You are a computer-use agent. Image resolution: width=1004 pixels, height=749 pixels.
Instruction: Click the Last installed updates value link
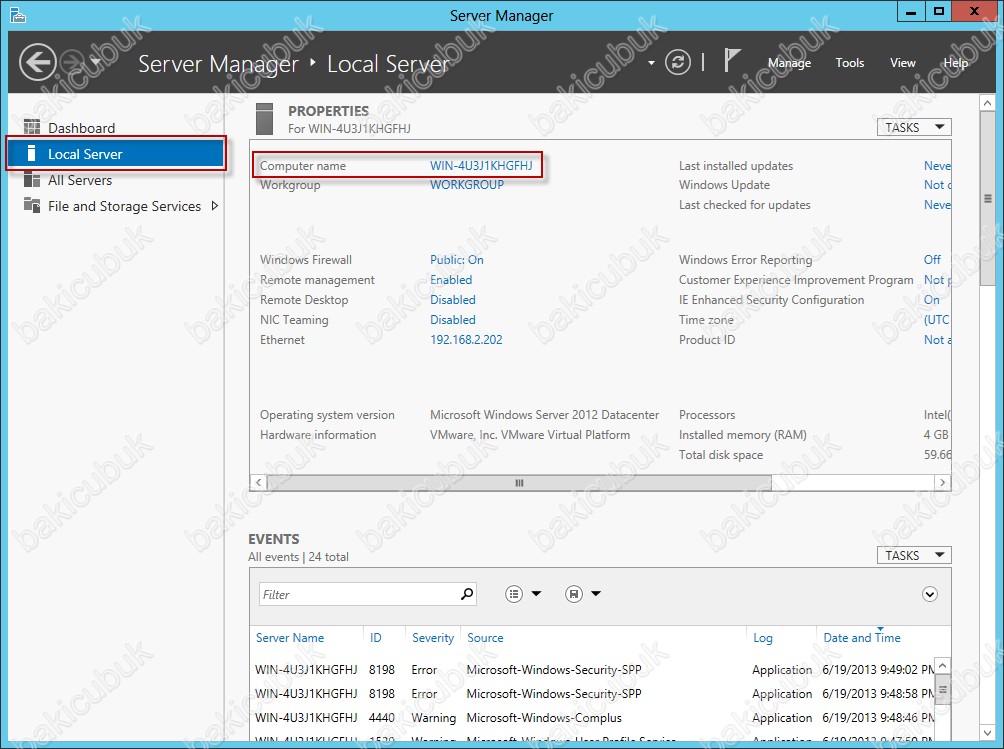[x=937, y=166]
